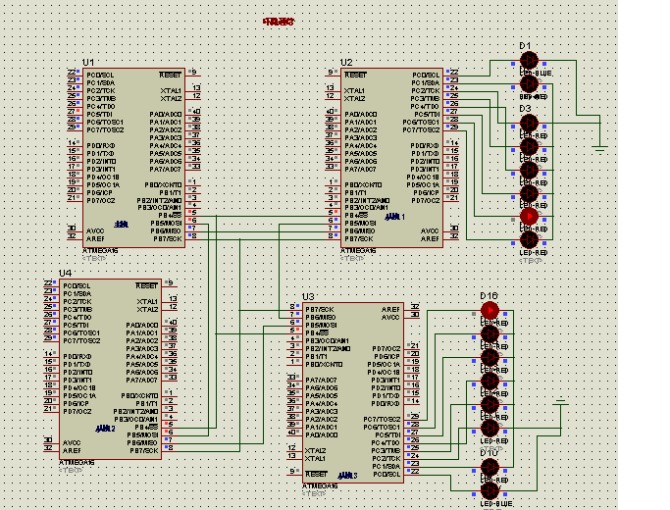Screen dimensions: 670x510
Task: Click the D1 LED at top right
Action: 527,60
